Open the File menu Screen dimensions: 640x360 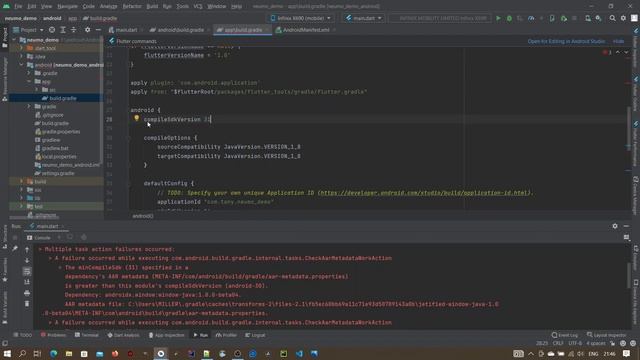coord(18,6)
